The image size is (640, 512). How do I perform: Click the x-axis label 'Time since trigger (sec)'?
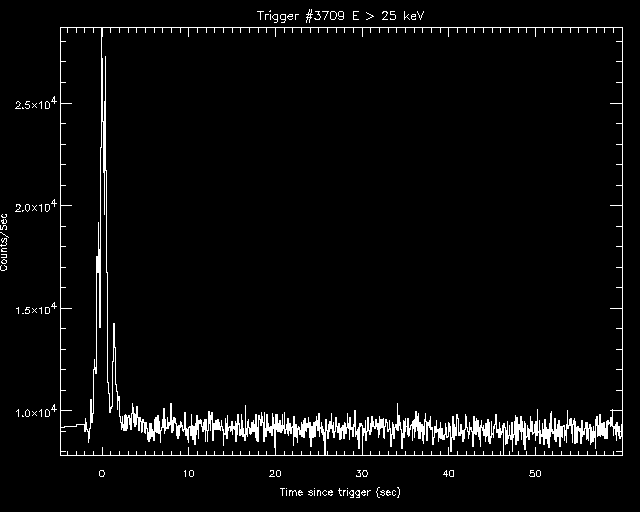340,492
